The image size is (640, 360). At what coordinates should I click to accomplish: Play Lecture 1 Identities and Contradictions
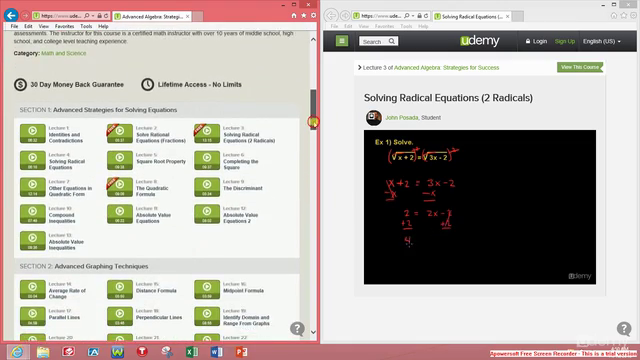33,133
